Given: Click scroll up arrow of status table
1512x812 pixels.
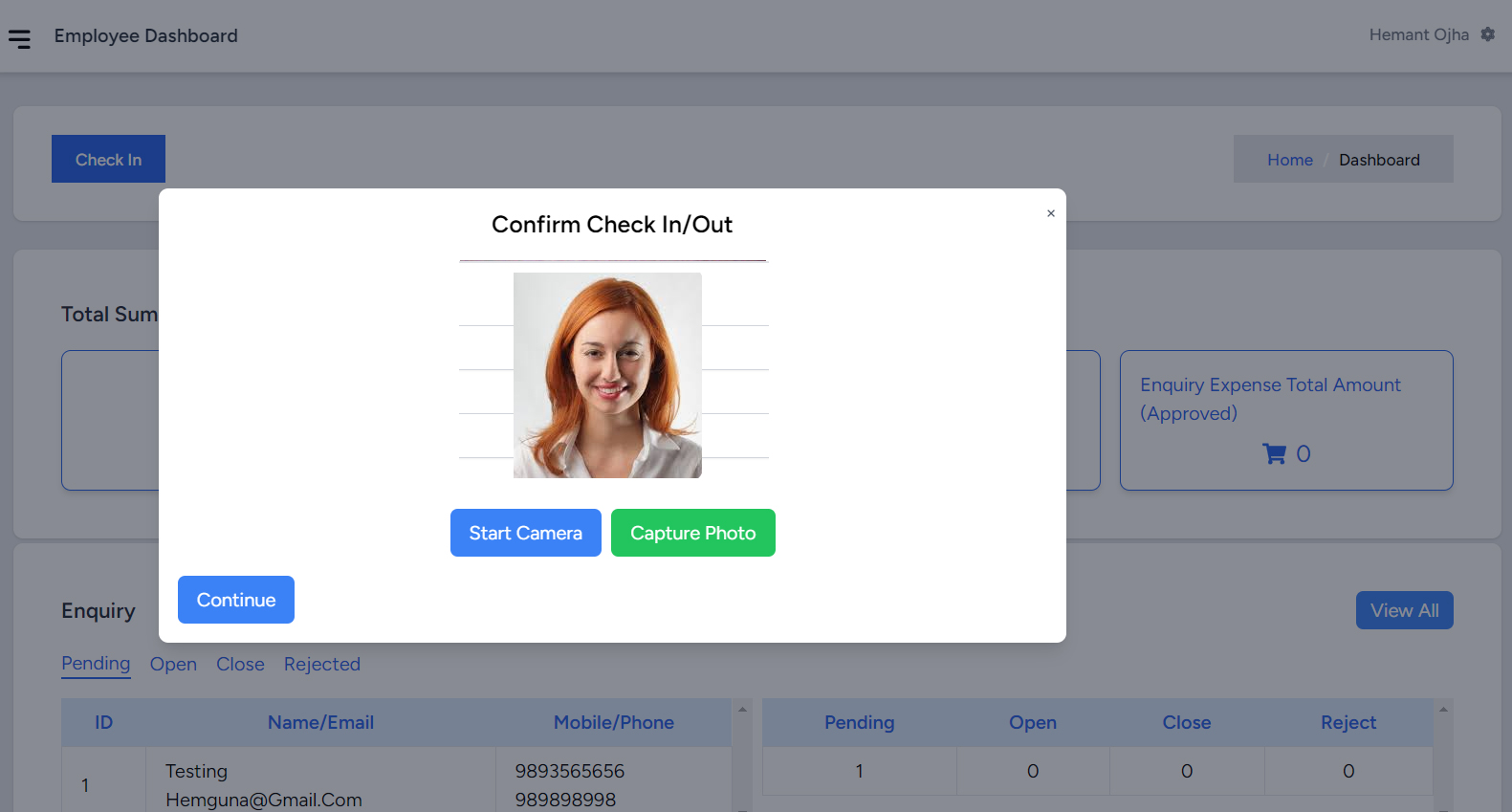Looking at the screenshot, I should (1443, 710).
